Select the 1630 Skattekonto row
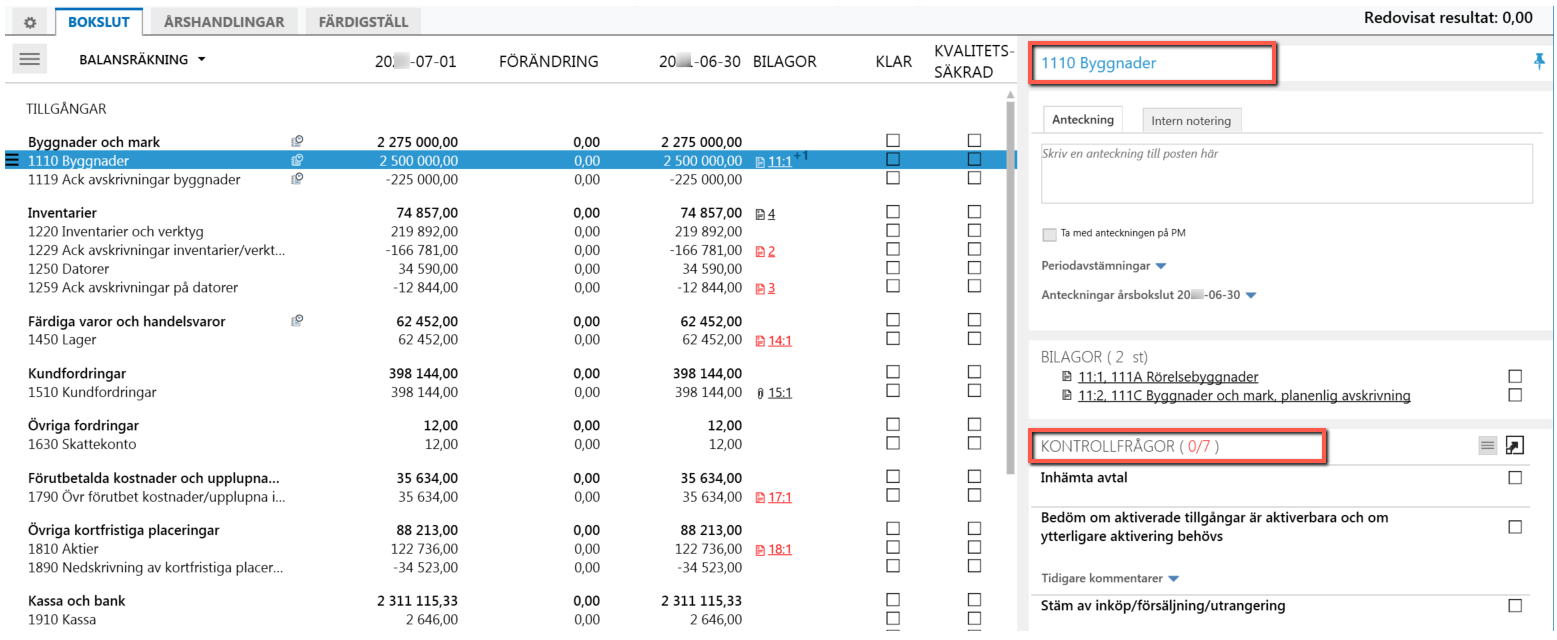Viewport: 1557px width, 640px height. point(507,445)
